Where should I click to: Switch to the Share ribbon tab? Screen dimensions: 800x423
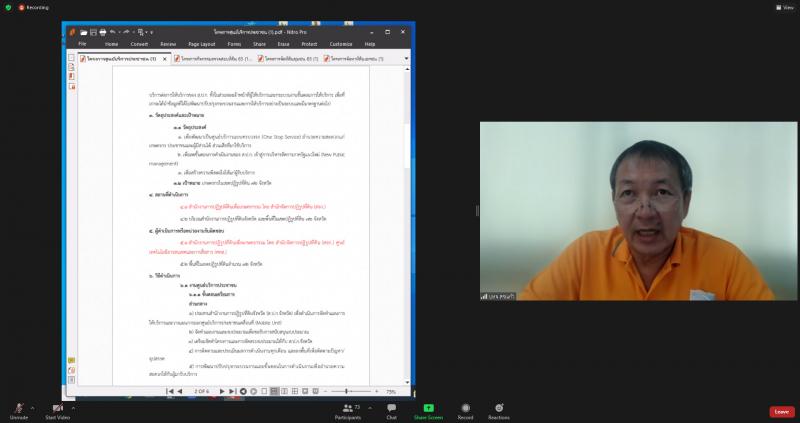coord(259,44)
